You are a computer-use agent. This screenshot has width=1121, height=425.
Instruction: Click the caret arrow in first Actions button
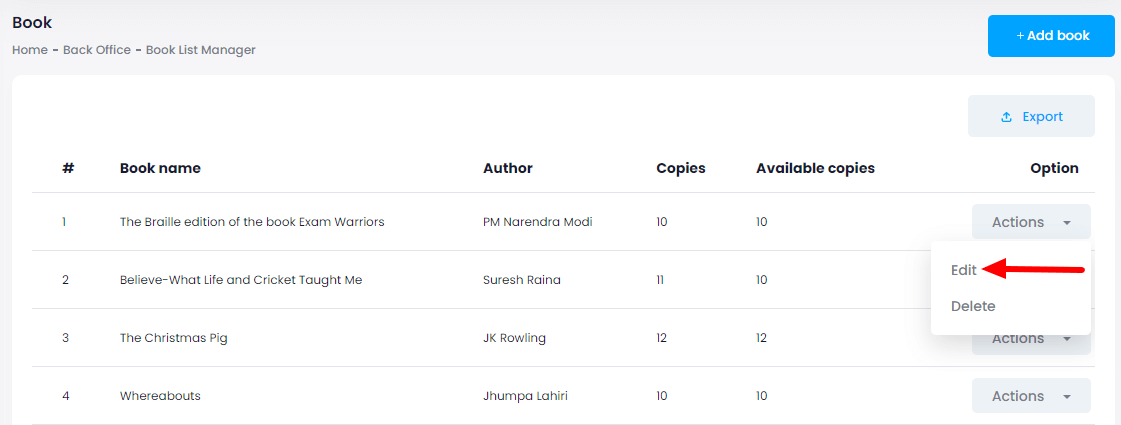pyautogui.click(x=1067, y=223)
